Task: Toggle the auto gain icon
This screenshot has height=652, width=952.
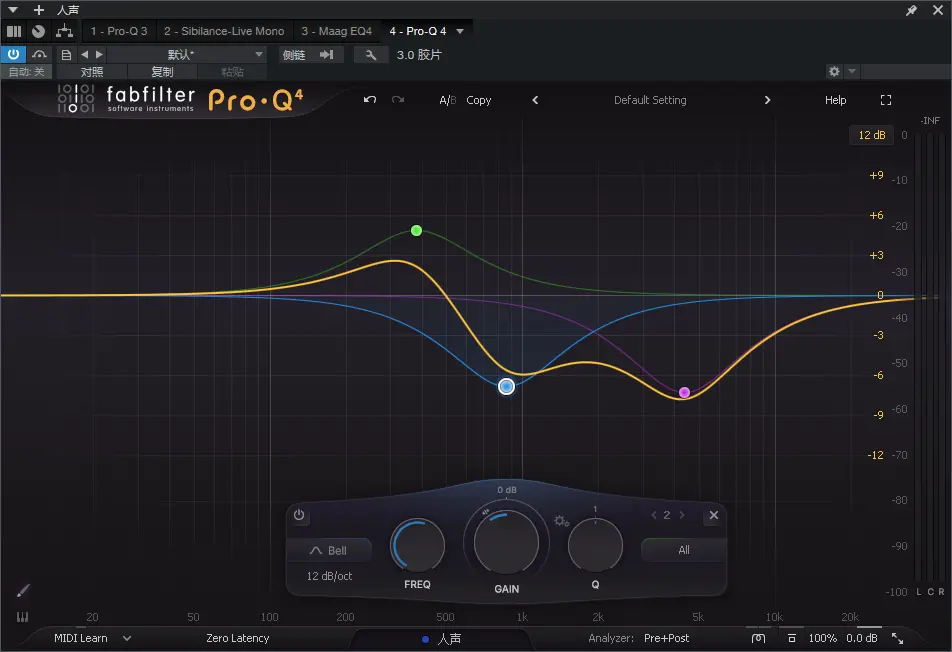Action: pos(792,638)
